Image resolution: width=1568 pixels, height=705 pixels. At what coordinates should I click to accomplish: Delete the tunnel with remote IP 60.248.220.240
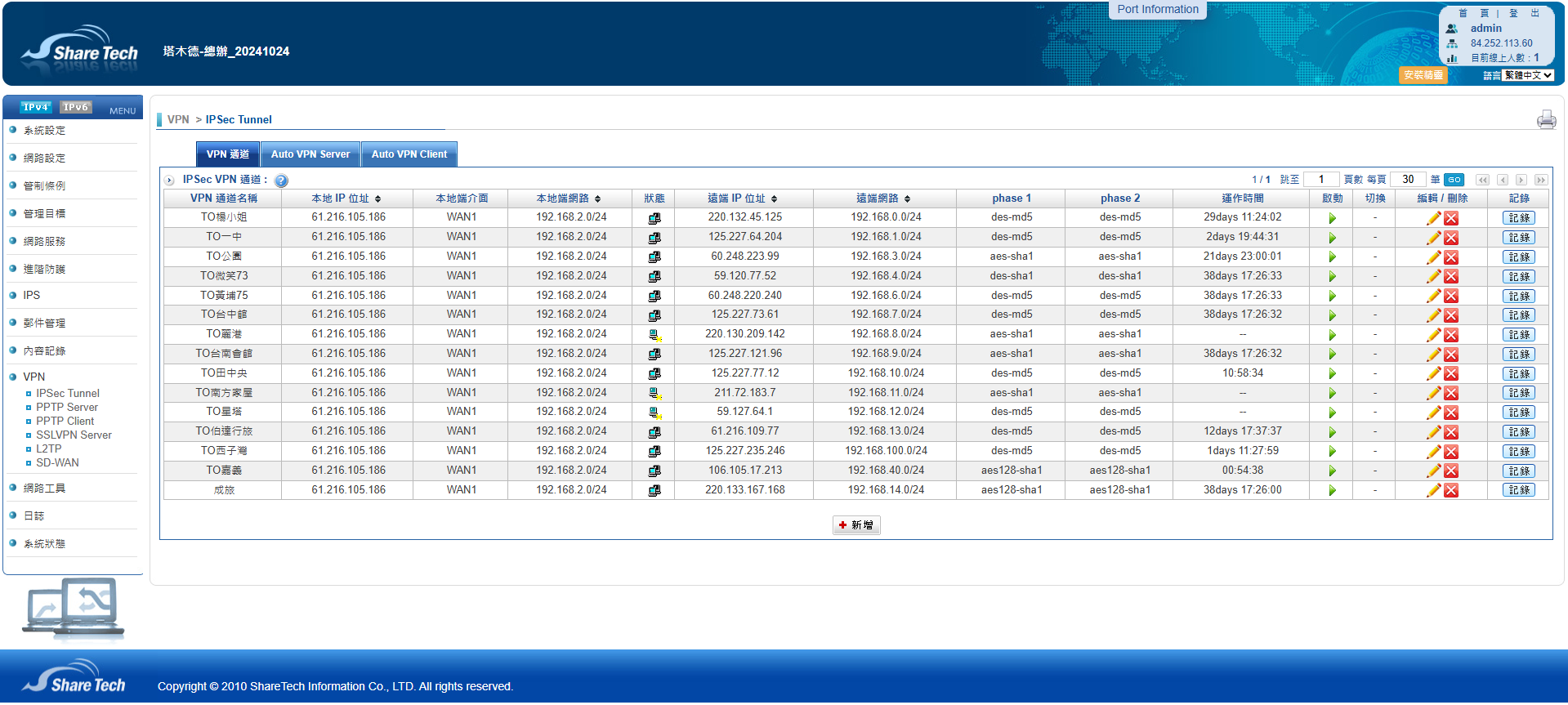click(x=1451, y=297)
